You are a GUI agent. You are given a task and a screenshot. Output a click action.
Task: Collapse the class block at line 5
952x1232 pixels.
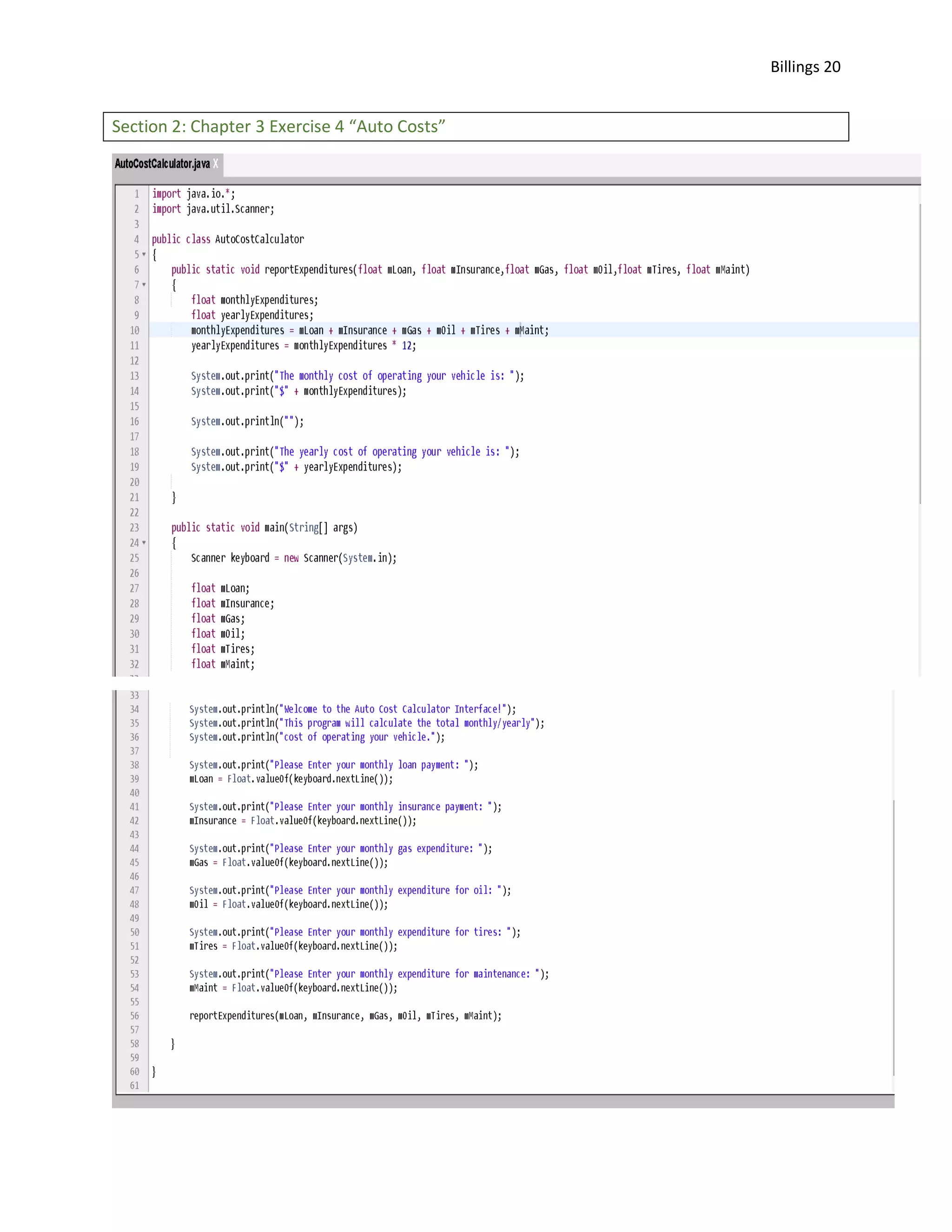144,254
